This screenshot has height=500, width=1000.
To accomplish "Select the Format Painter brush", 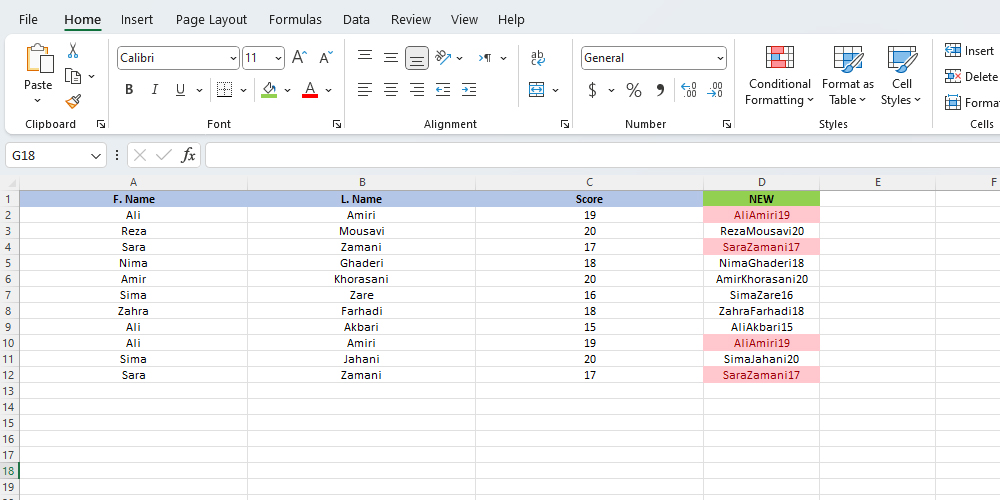I will (x=73, y=101).
